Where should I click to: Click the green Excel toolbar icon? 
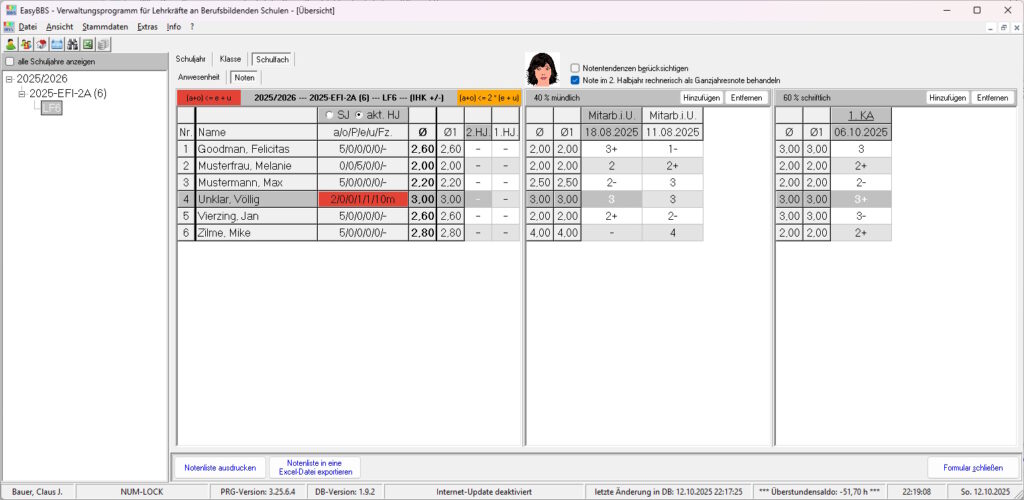click(x=88, y=44)
